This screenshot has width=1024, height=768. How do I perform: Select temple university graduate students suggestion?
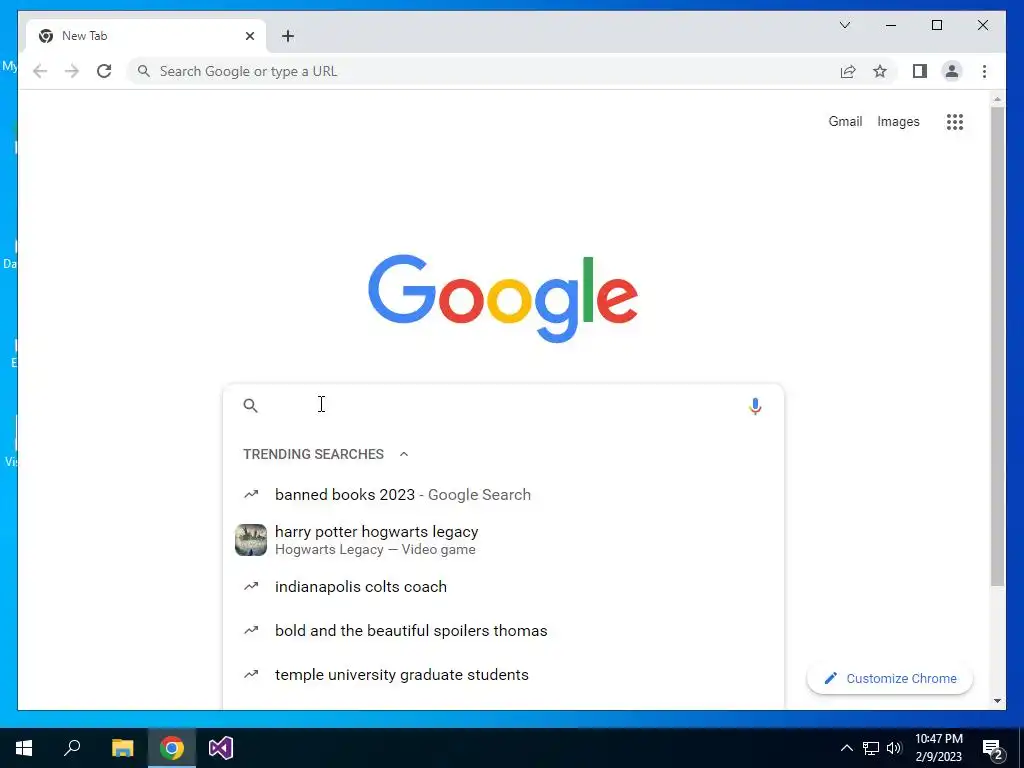click(503, 675)
